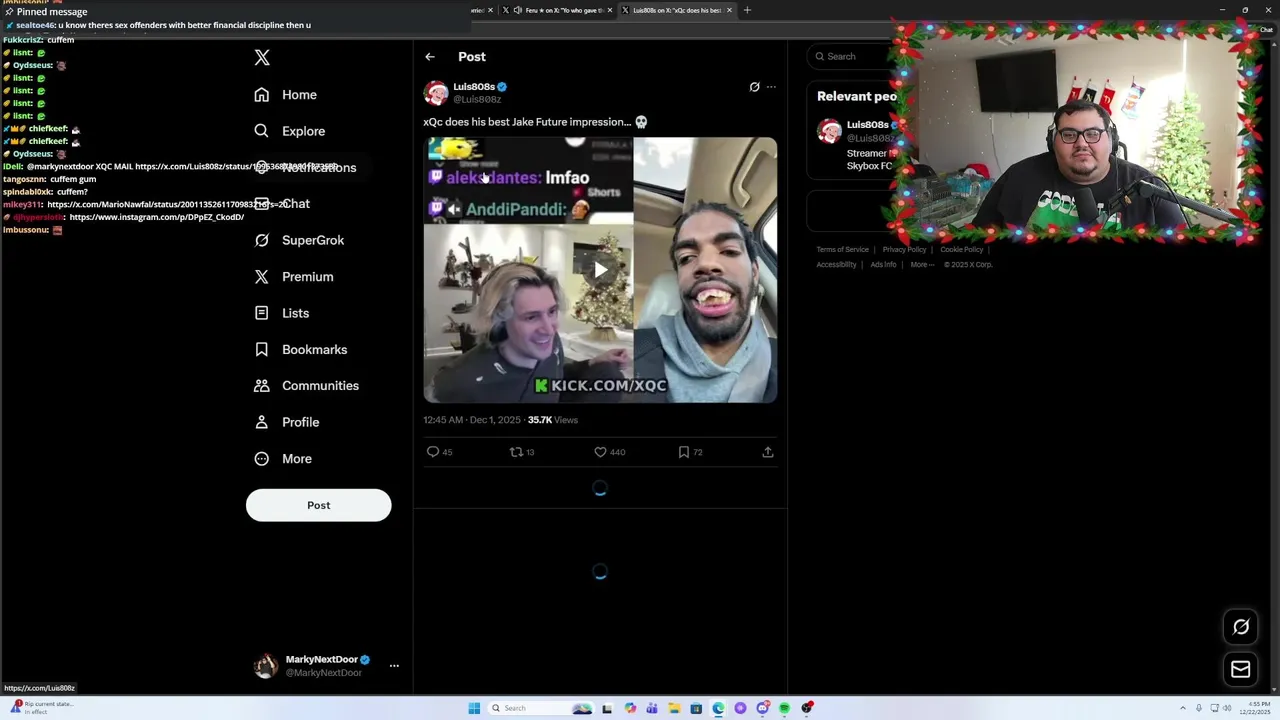Open Cookie Policy footer link
This screenshot has height=720, width=1280.
pos(961,250)
